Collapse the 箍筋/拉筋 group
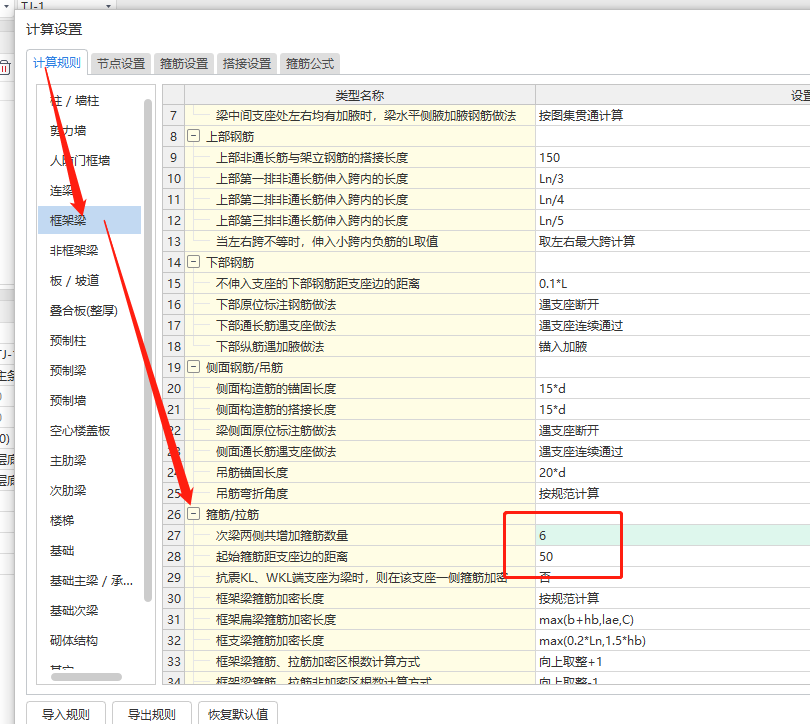This screenshot has width=810, height=724. point(193,514)
